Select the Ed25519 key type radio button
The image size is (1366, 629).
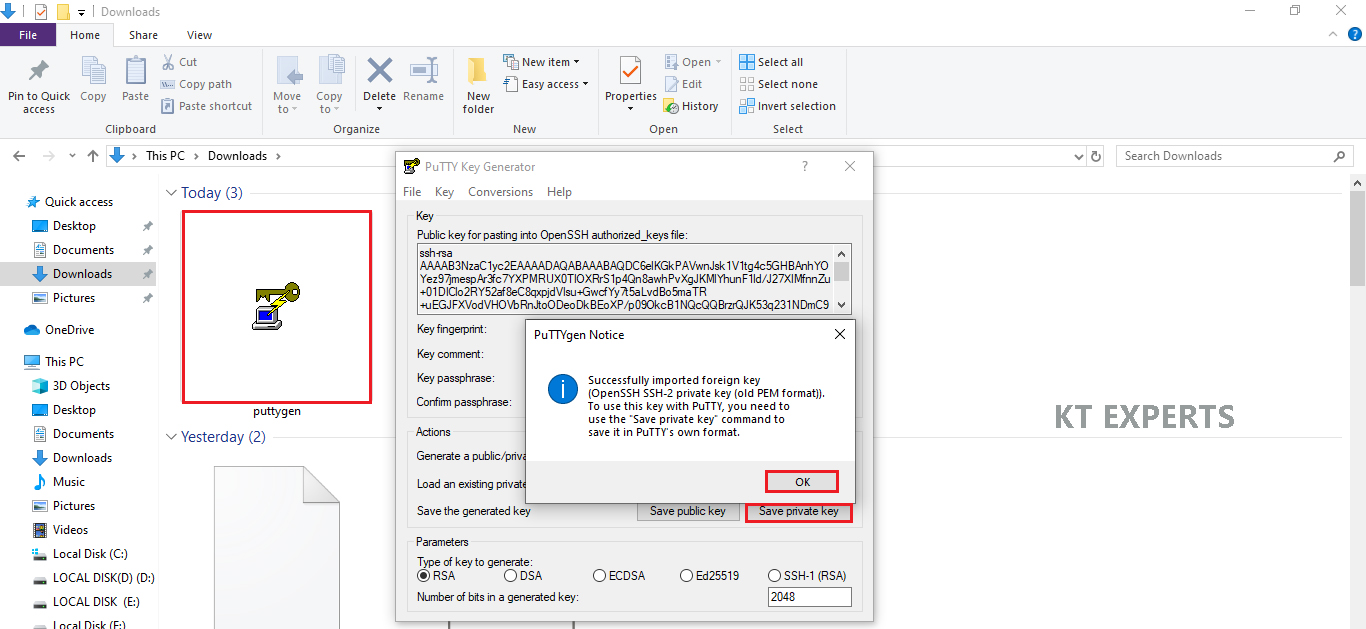coord(709,576)
